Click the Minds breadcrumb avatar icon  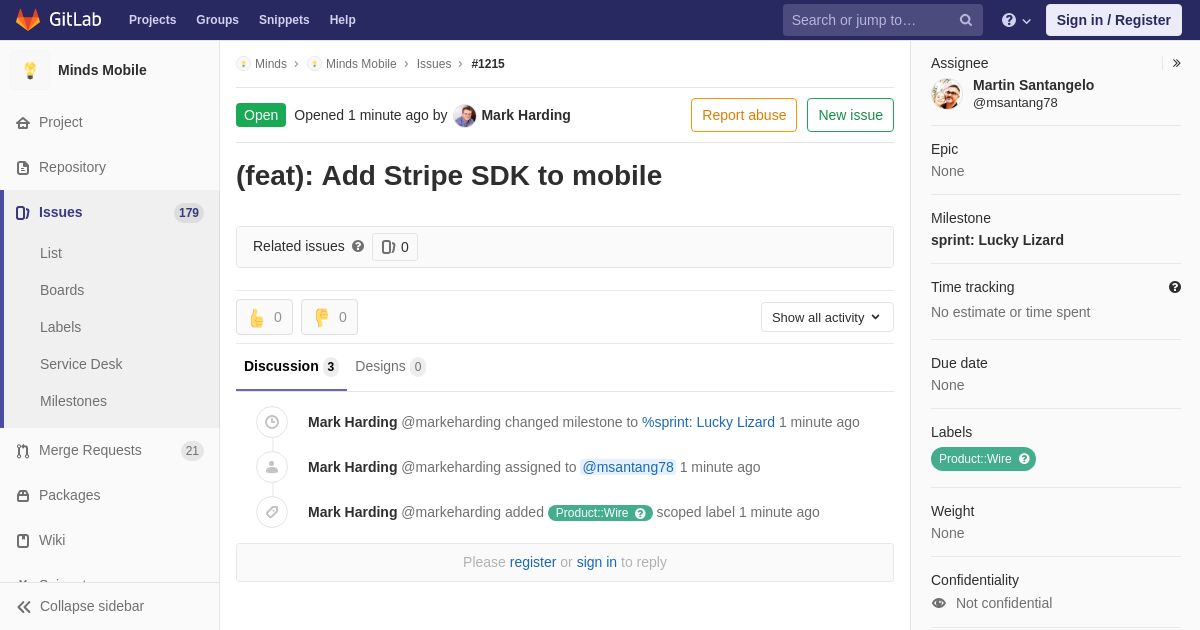coord(243,64)
